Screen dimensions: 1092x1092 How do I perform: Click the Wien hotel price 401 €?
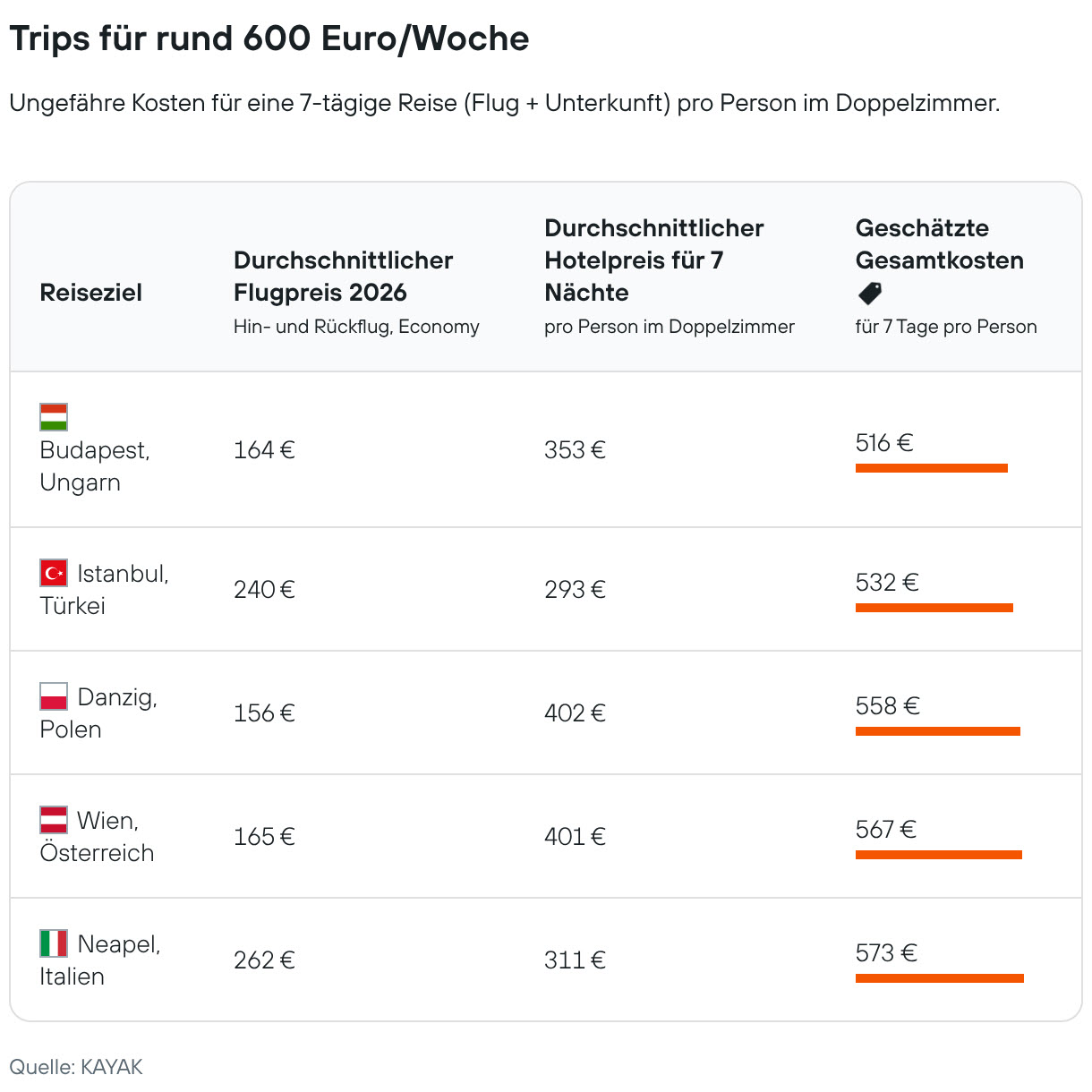(575, 837)
